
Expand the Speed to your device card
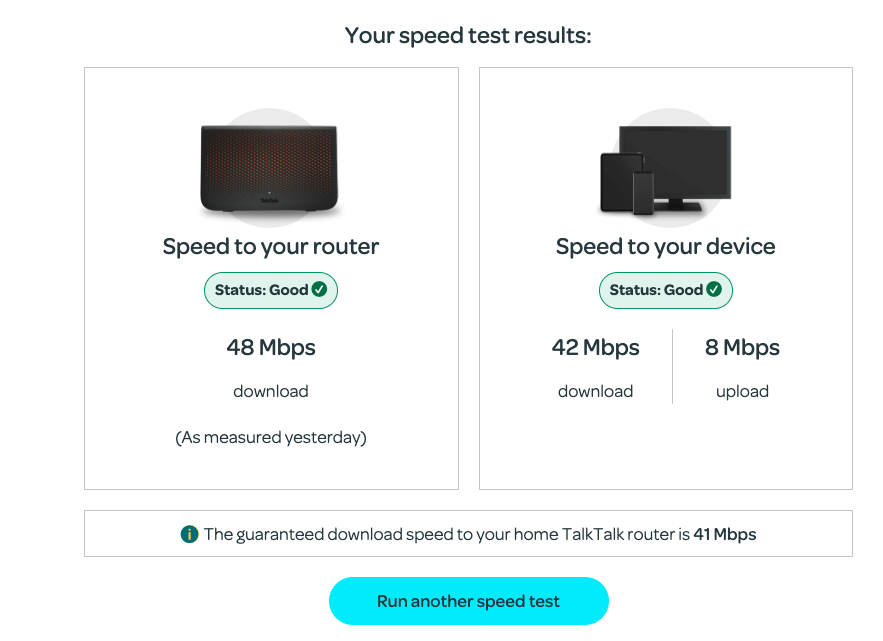pyautogui.click(x=665, y=277)
